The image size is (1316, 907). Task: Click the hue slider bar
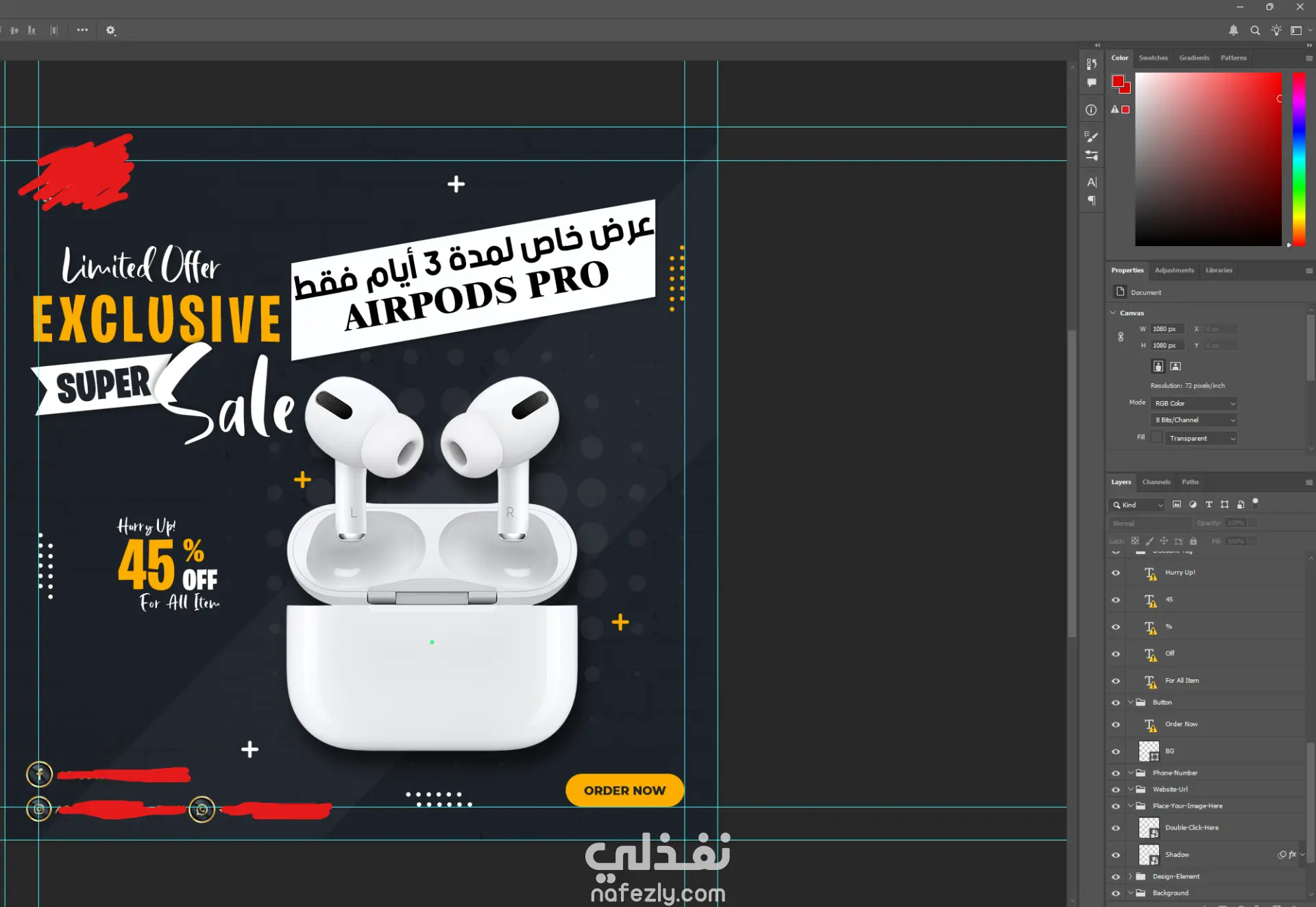click(1299, 159)
